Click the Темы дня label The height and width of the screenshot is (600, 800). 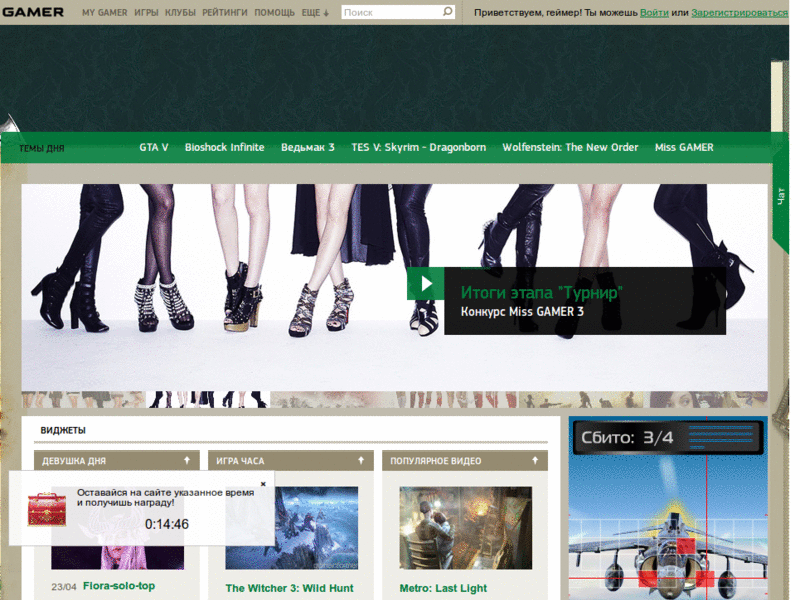tap(42, 148)
